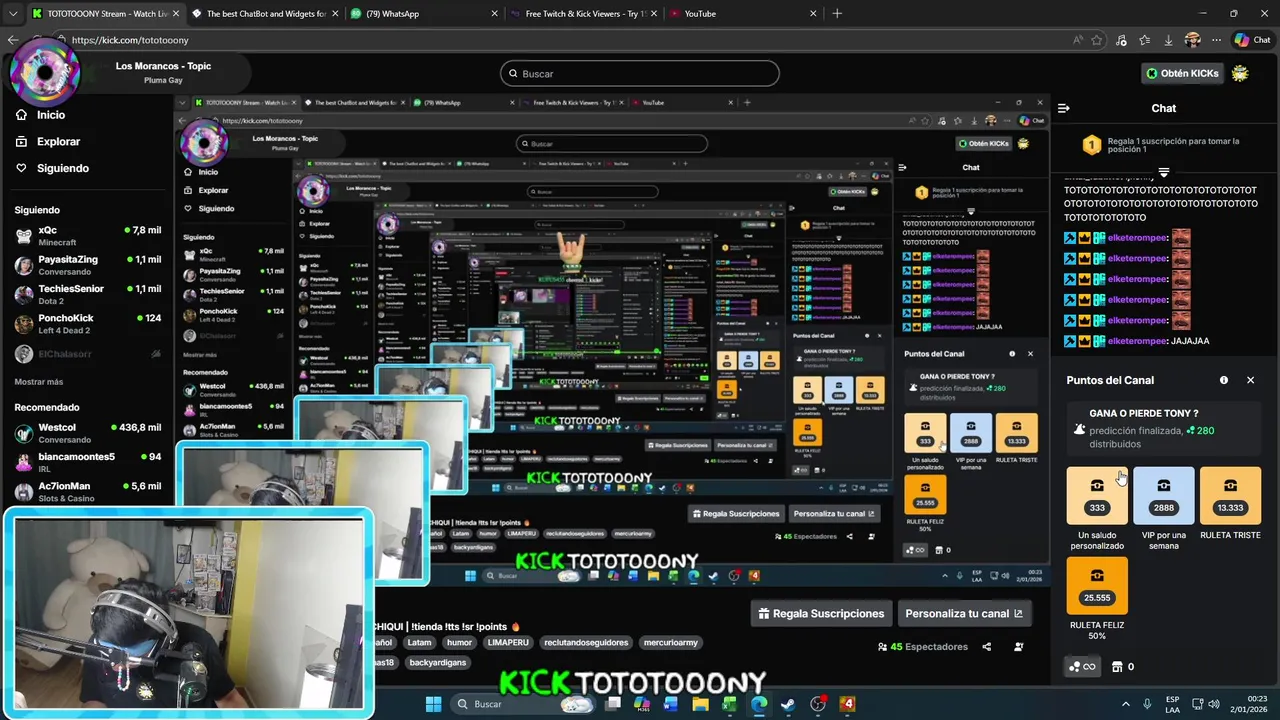This screenshot has height=720, width=1280.
Task: Click the backyardigans tag
Action: (x=438, y=662)
